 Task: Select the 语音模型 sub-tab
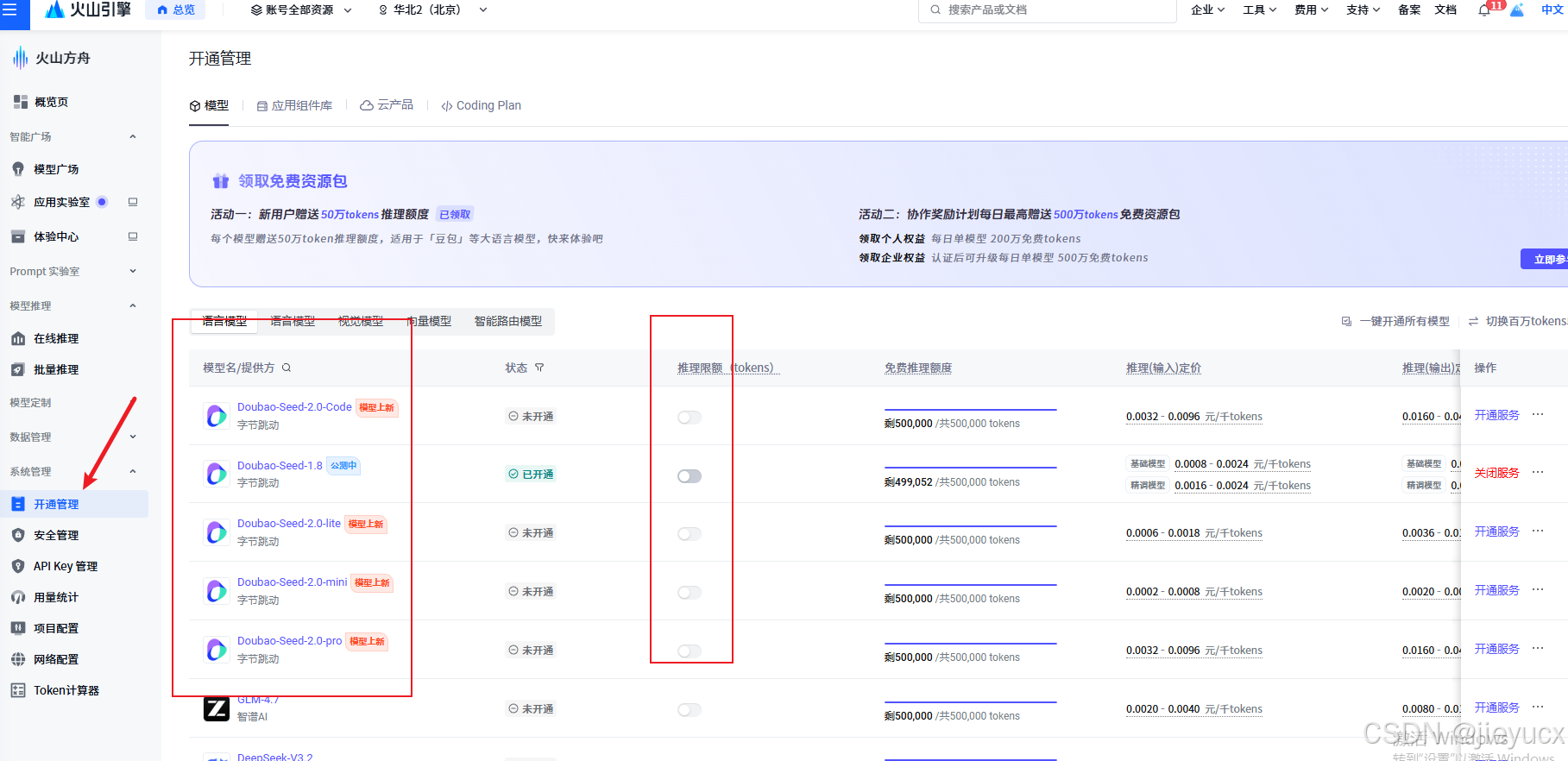click(293, 321)
